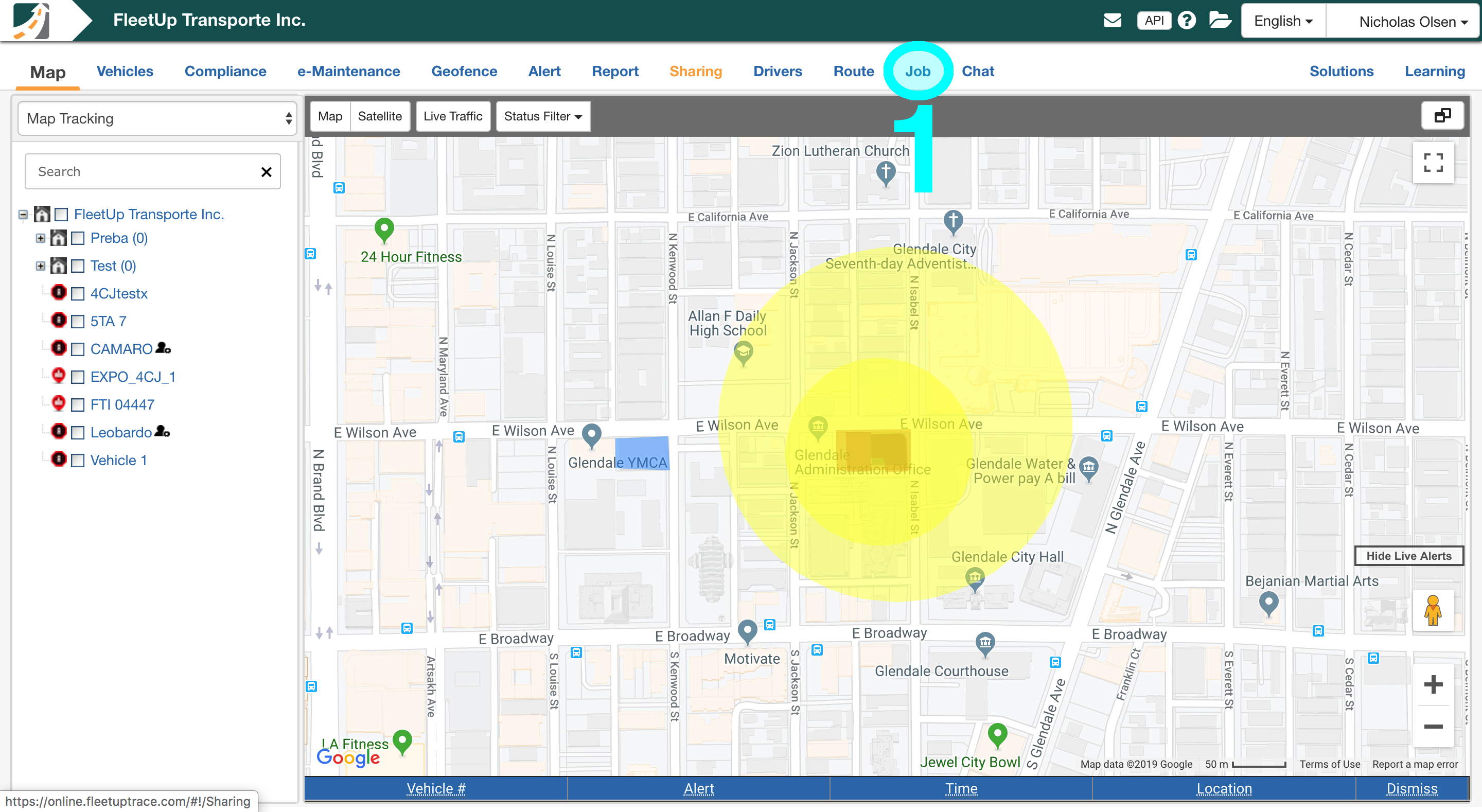This screenshot has width=1482, height=812.
Task: Click the Glendale Courthouse pin
Action: tap(985, 644)
